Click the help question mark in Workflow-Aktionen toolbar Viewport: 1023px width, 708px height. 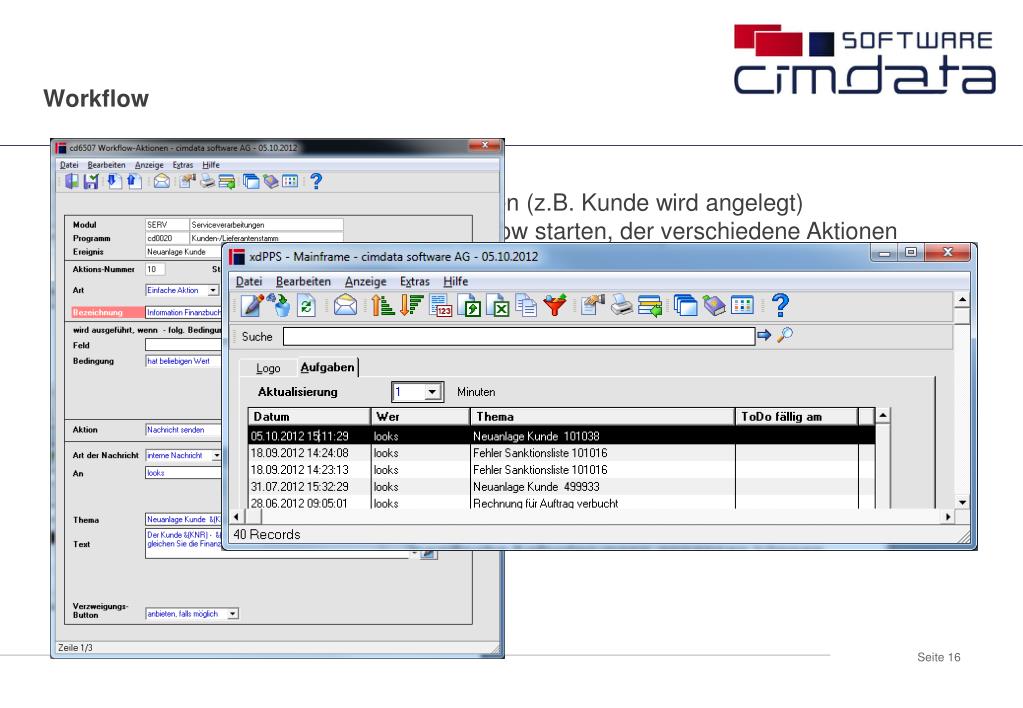click(316, 181)
